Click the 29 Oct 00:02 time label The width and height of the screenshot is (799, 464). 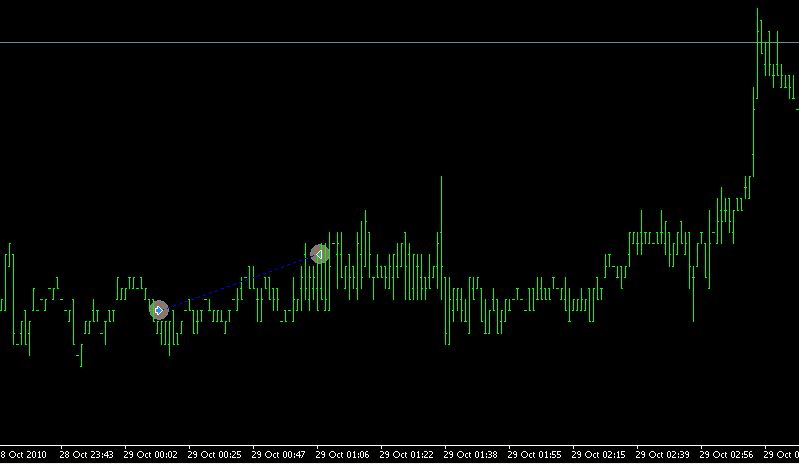[x=150, y=454]
